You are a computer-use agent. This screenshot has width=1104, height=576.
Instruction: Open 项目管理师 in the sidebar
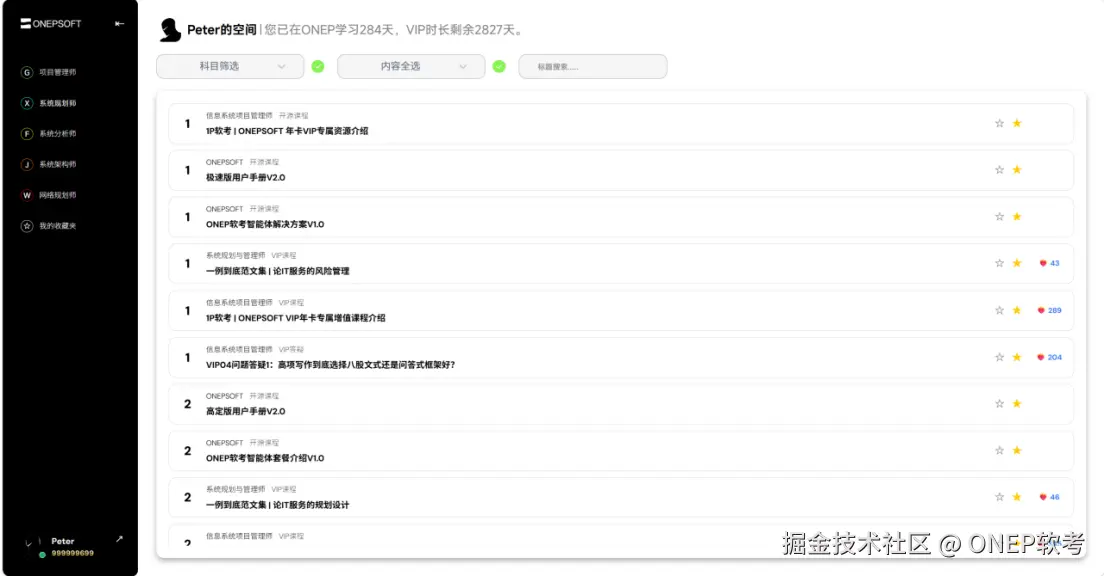[58, 72]
